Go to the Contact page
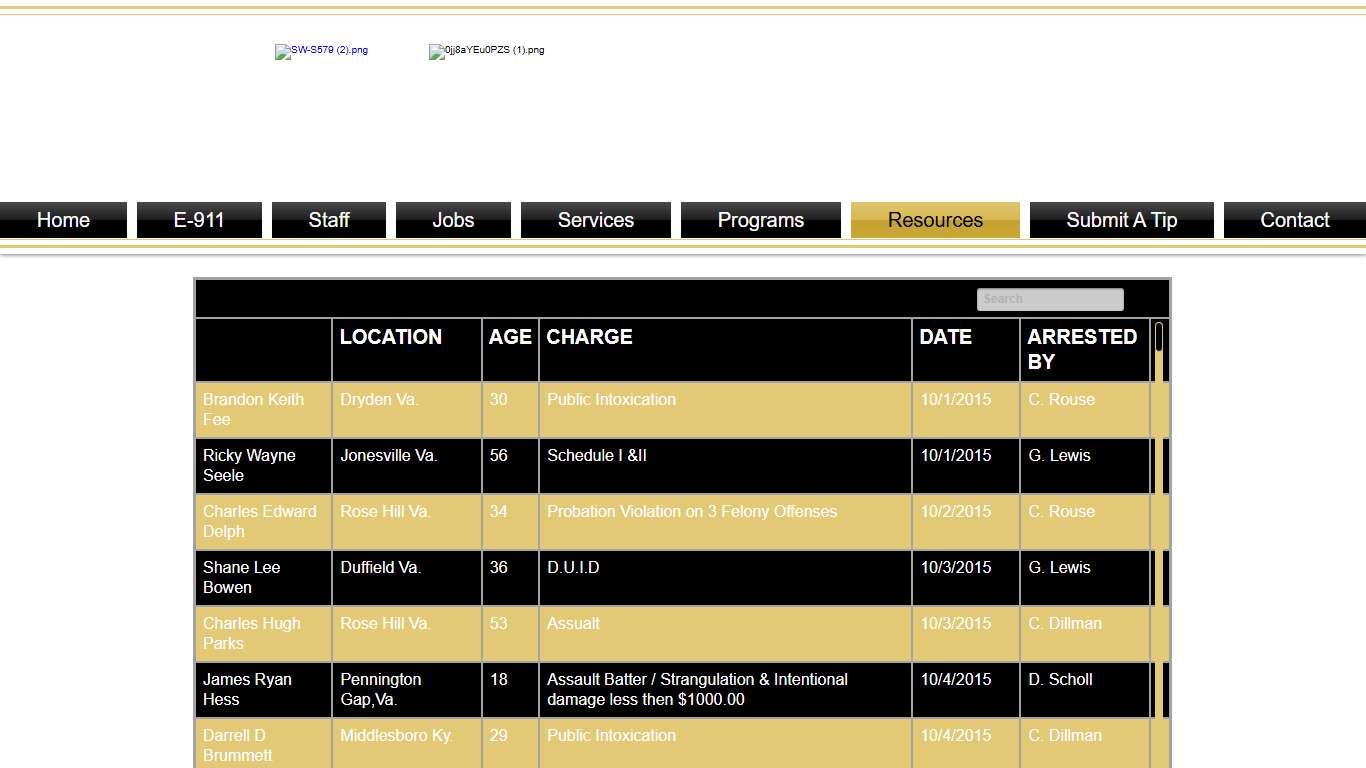This screenshot has height=768, width=1366. 1294,220
